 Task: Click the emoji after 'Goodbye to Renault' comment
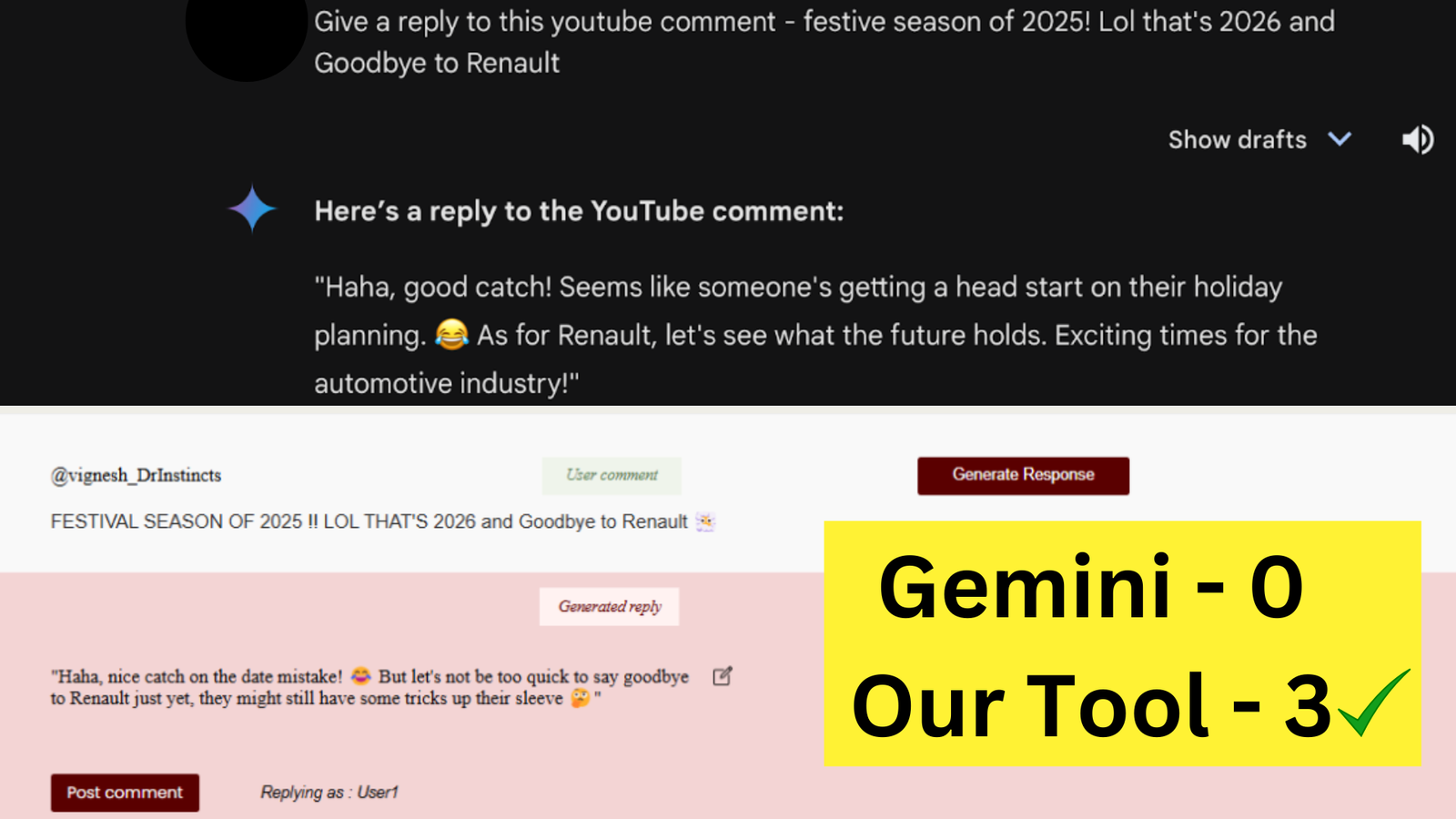pyautogui.click(x=705, y=521)
